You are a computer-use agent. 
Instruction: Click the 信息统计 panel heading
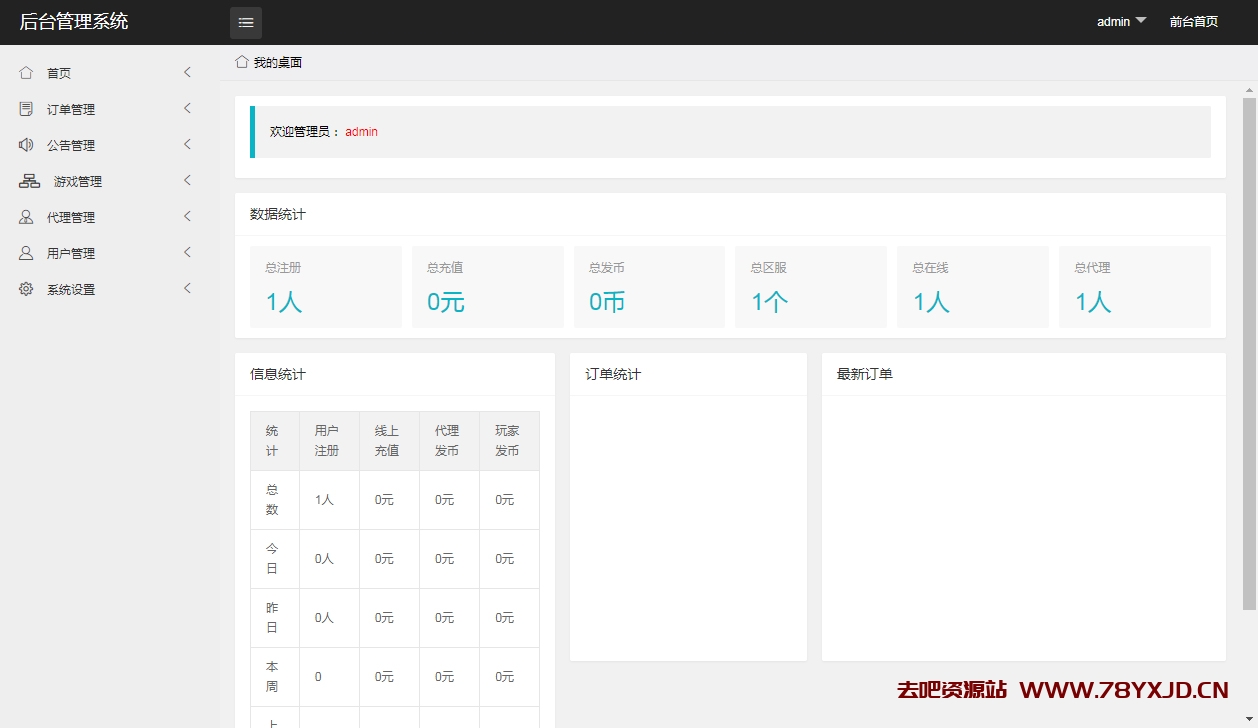click(278, 374)
